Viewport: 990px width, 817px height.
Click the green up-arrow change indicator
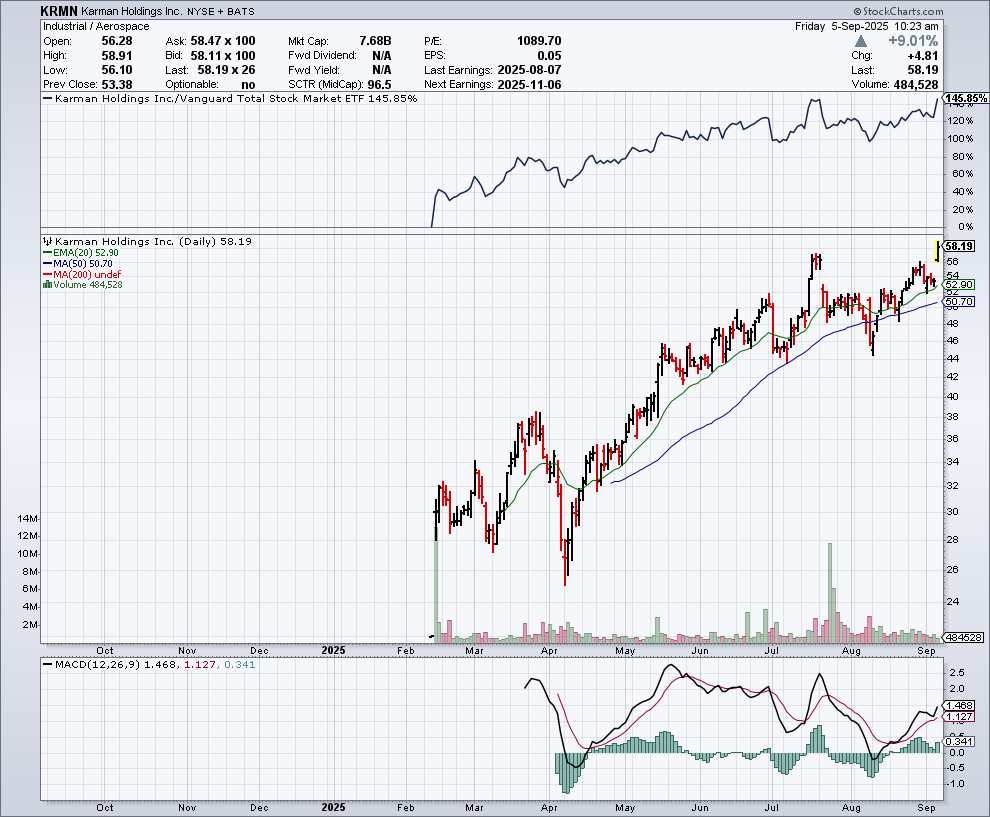862,41
